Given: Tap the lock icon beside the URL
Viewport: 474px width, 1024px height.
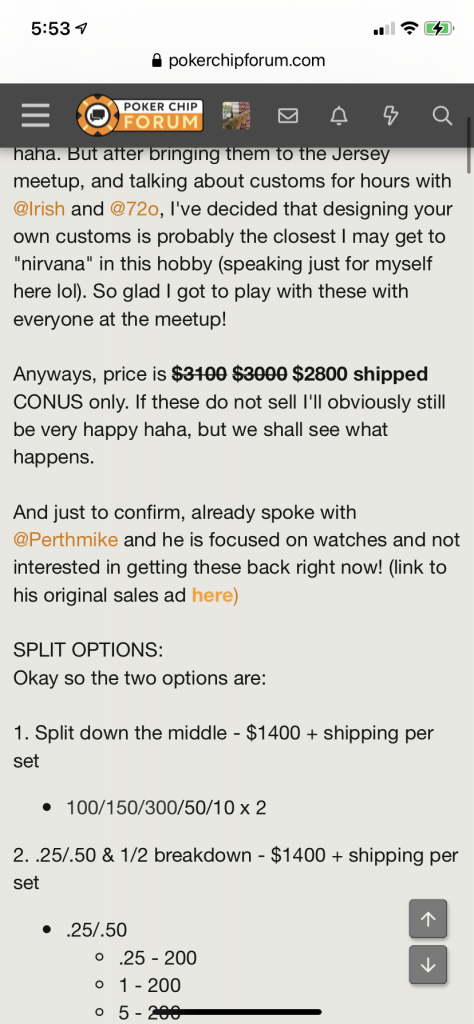Looking at the screenshot, I should point(156,61).
